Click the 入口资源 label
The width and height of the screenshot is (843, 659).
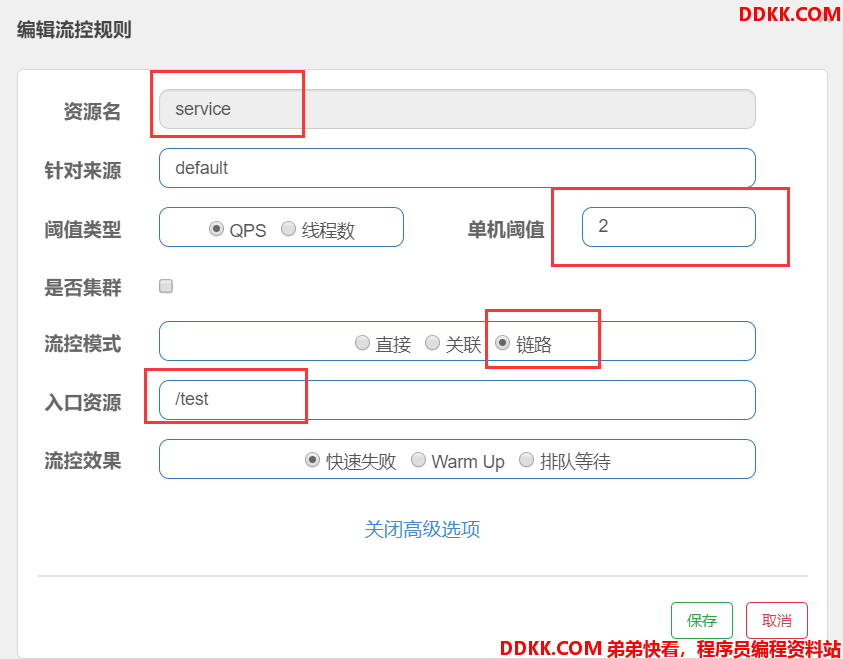pos(83,403)
